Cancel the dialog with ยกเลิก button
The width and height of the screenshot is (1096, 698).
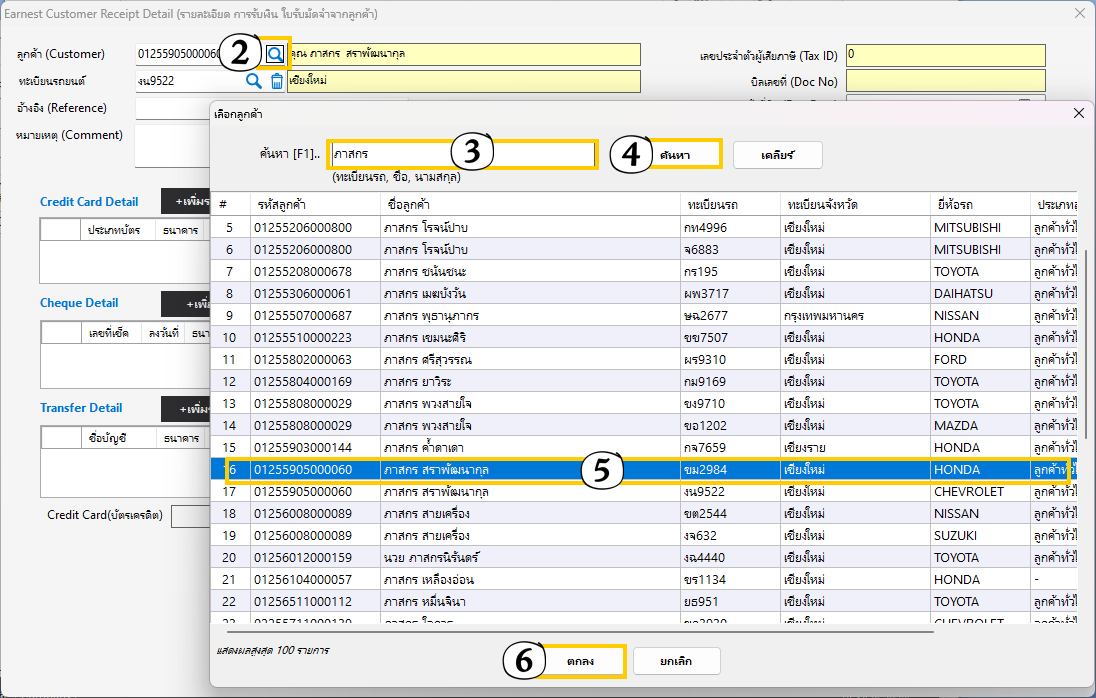(x=675, y=661)
